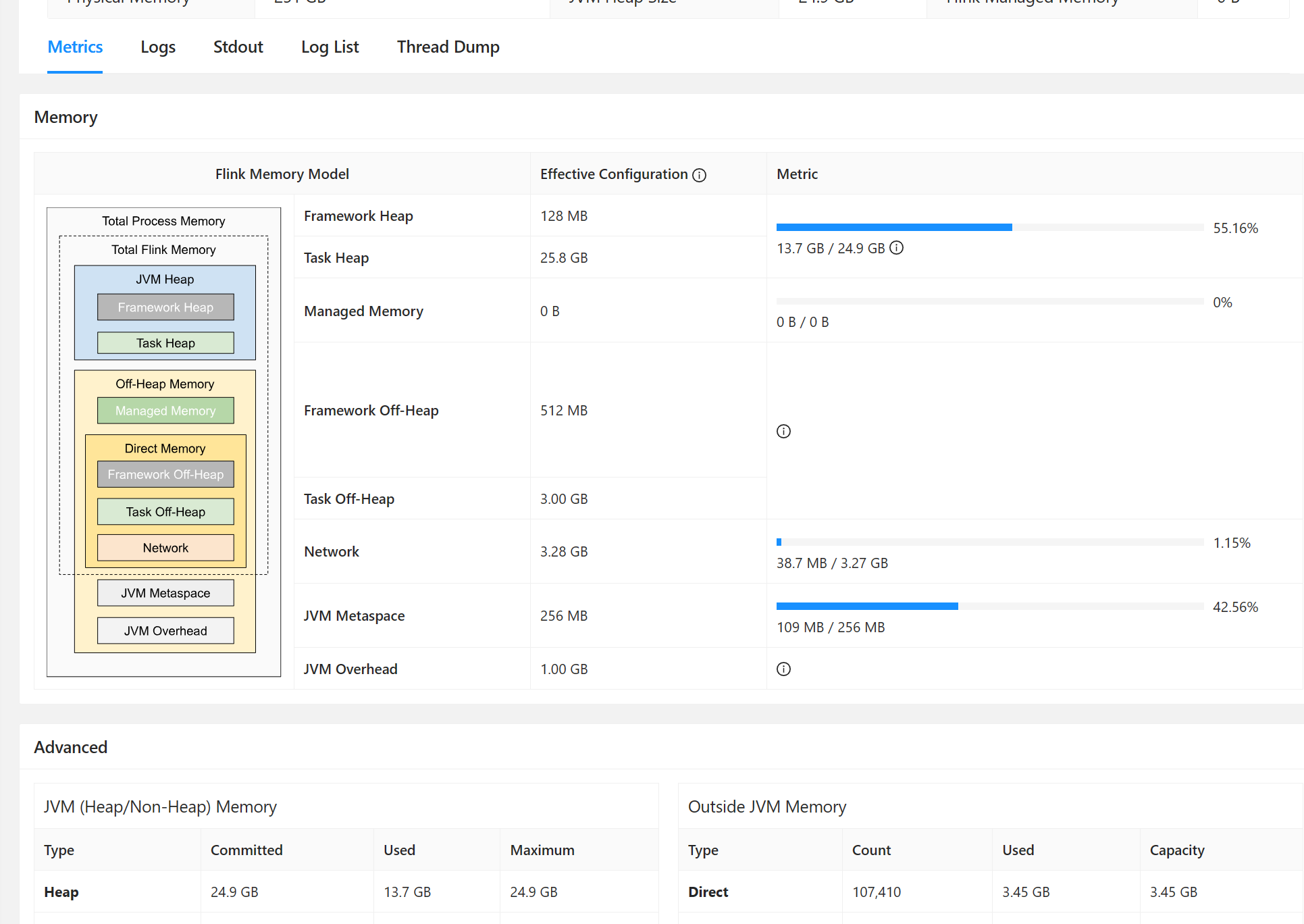This screenshot has width=1304, height=924.
Task: Click the Flink Memory Model column header
Action: click(282, 174)
